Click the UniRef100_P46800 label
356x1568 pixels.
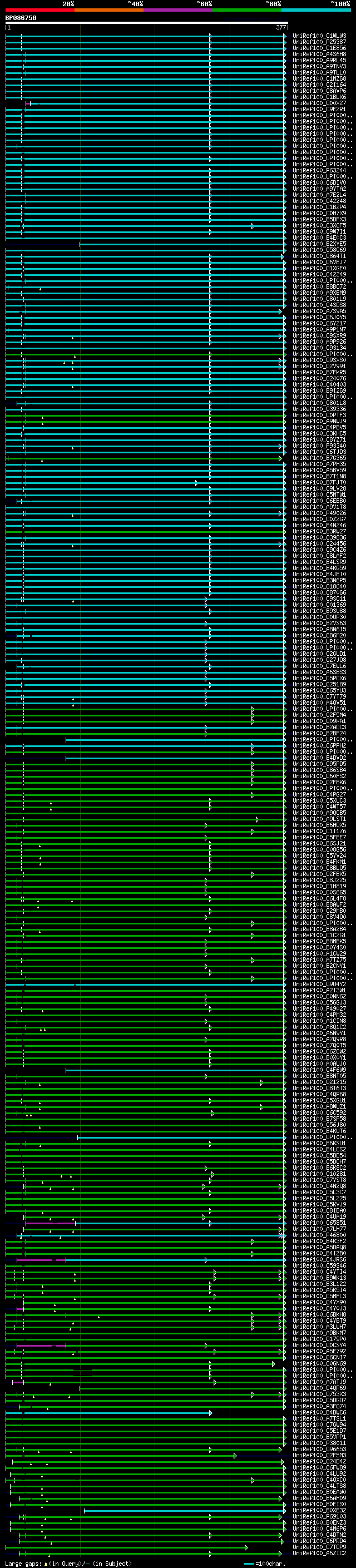click(x=319, y=1235)
